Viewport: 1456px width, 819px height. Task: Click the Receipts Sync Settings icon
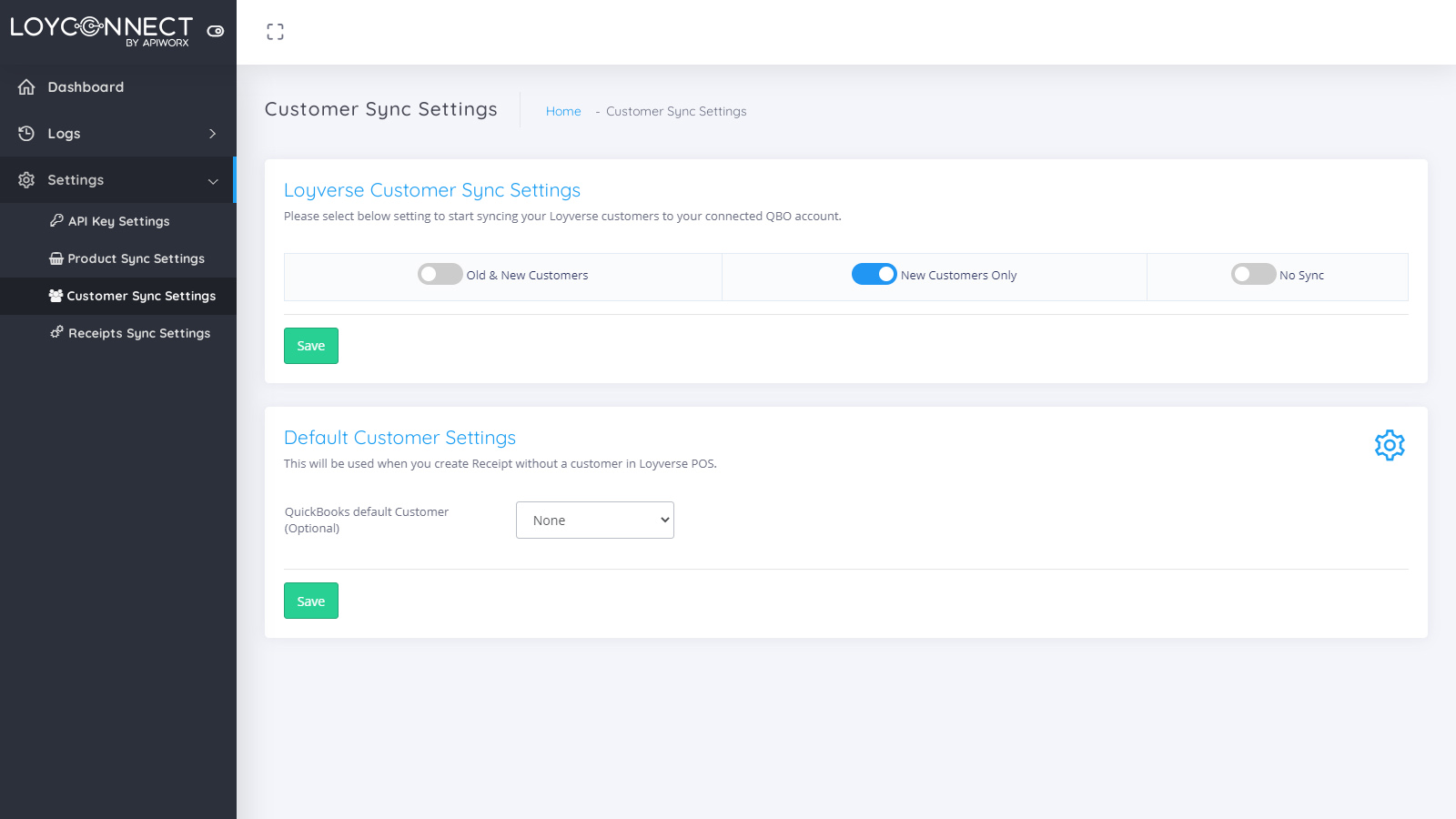56,332
